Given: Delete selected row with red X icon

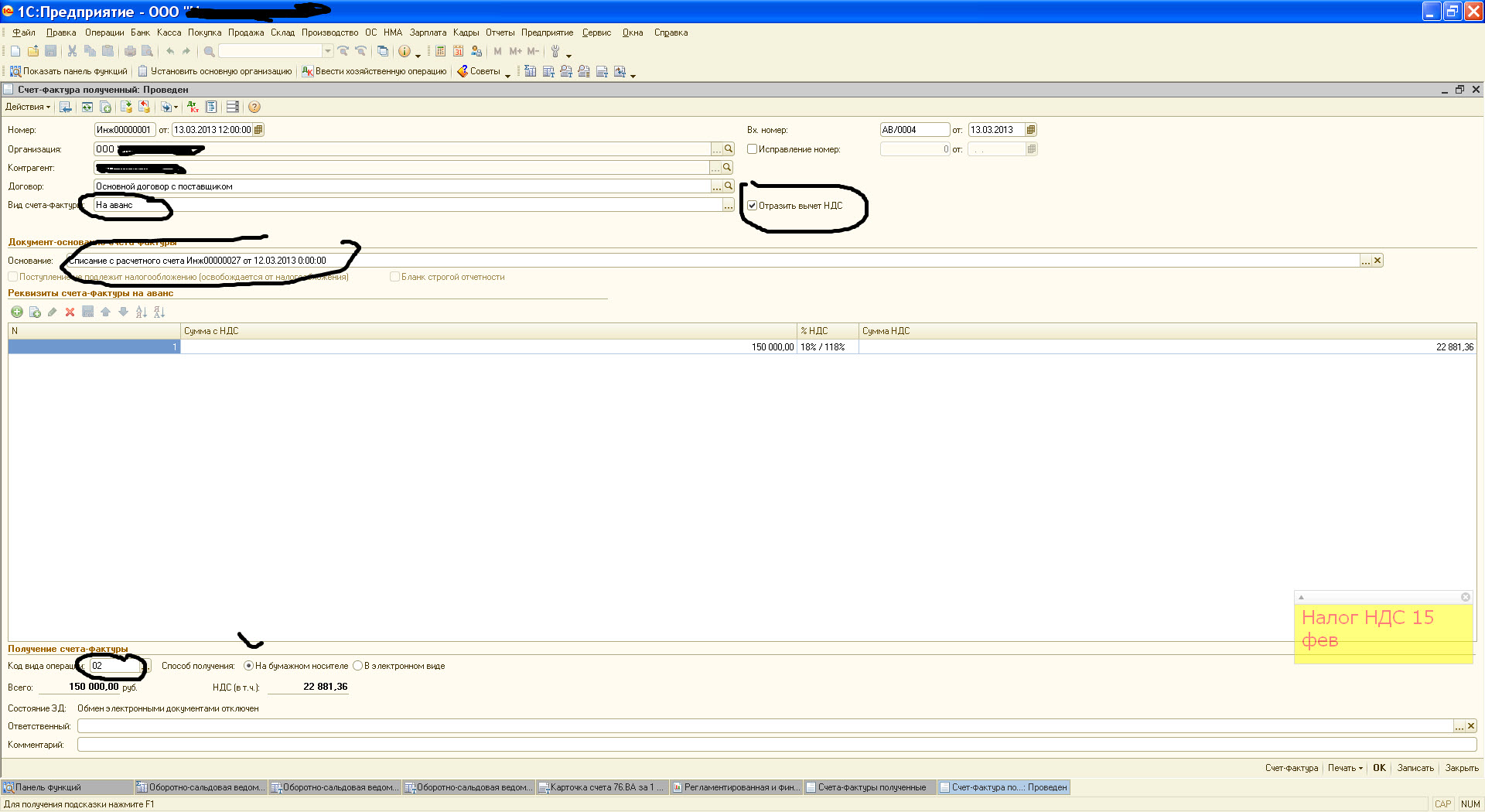Looking at the screenshot, I should tap(70, 312).
